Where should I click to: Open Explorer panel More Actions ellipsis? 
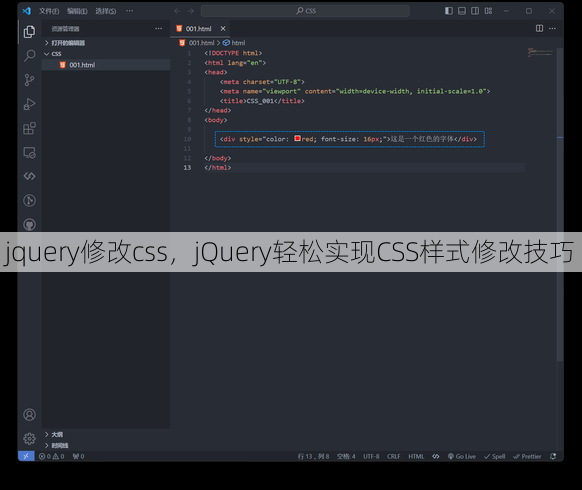point(158,29)
